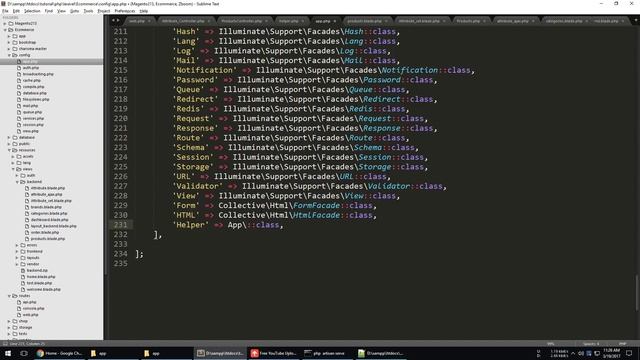640x360 pixels.
Task: Open auth.php file icon in config folder
Action: point(19,68)
